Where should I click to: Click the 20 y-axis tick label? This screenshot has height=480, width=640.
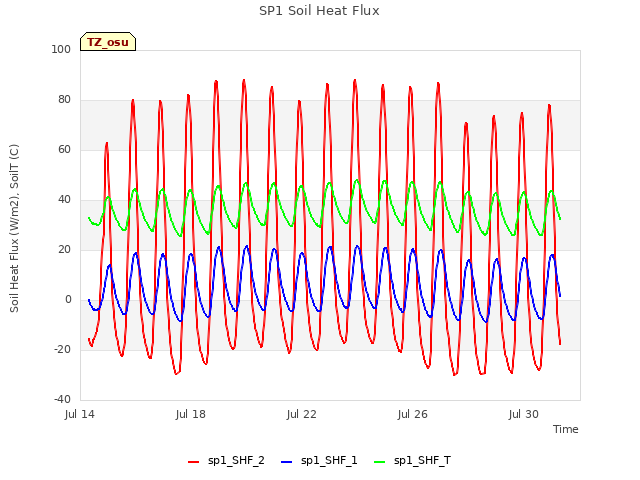pyautogui.click(x=64, y=249)
